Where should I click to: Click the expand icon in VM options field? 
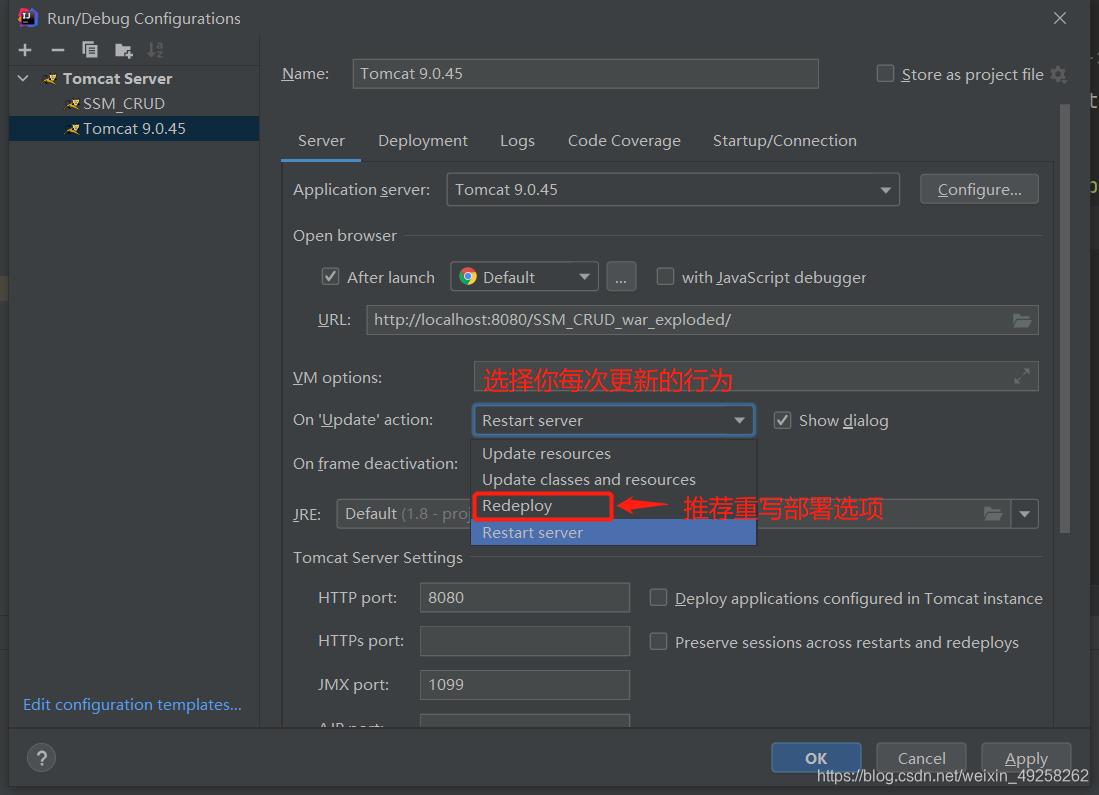click(1022, 376)
